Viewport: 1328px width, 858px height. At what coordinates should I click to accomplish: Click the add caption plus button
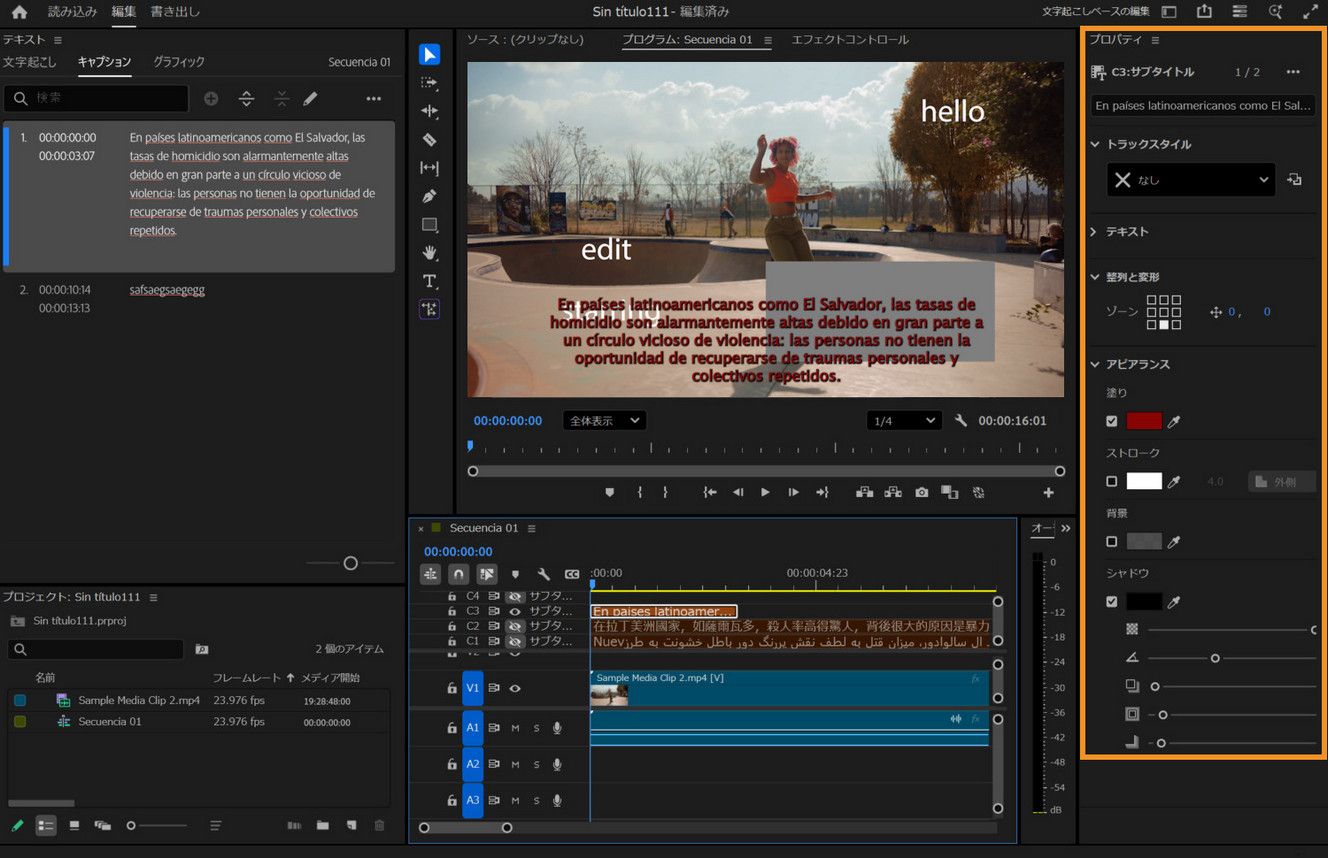click(210, 98)
